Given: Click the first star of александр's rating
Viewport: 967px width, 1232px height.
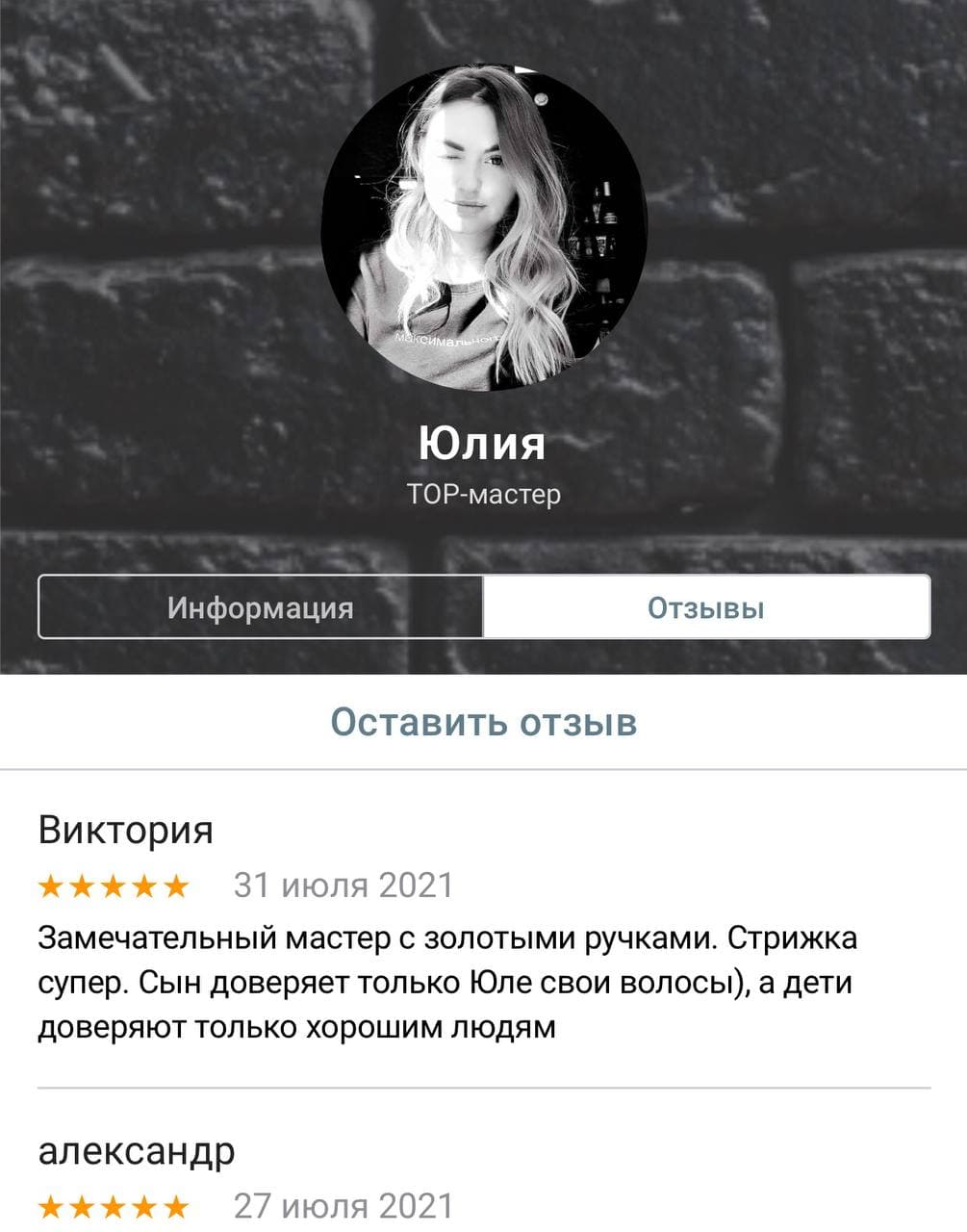Looking at the screenshot, I should [x=52, y=1206].
